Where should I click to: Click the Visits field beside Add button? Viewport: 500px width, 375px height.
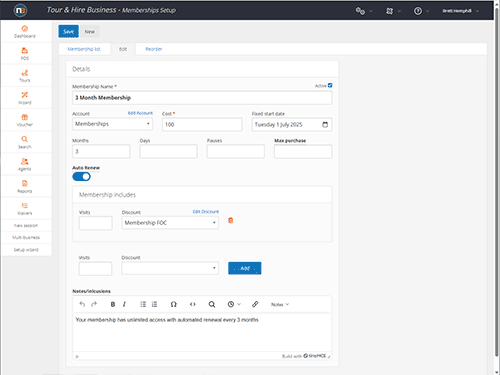(x=95, y=268)
